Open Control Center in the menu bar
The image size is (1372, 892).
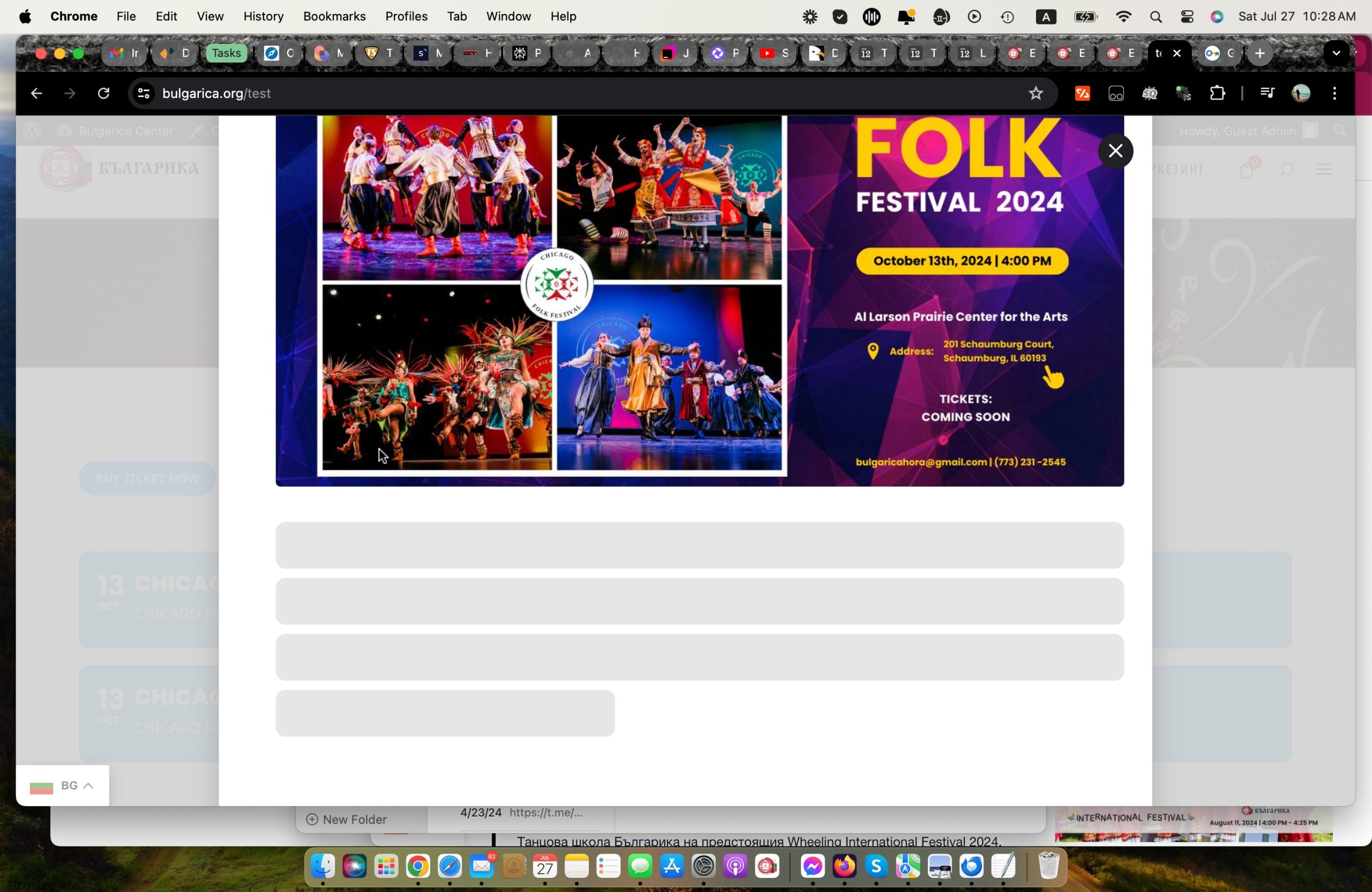(x=1187, y=17)
